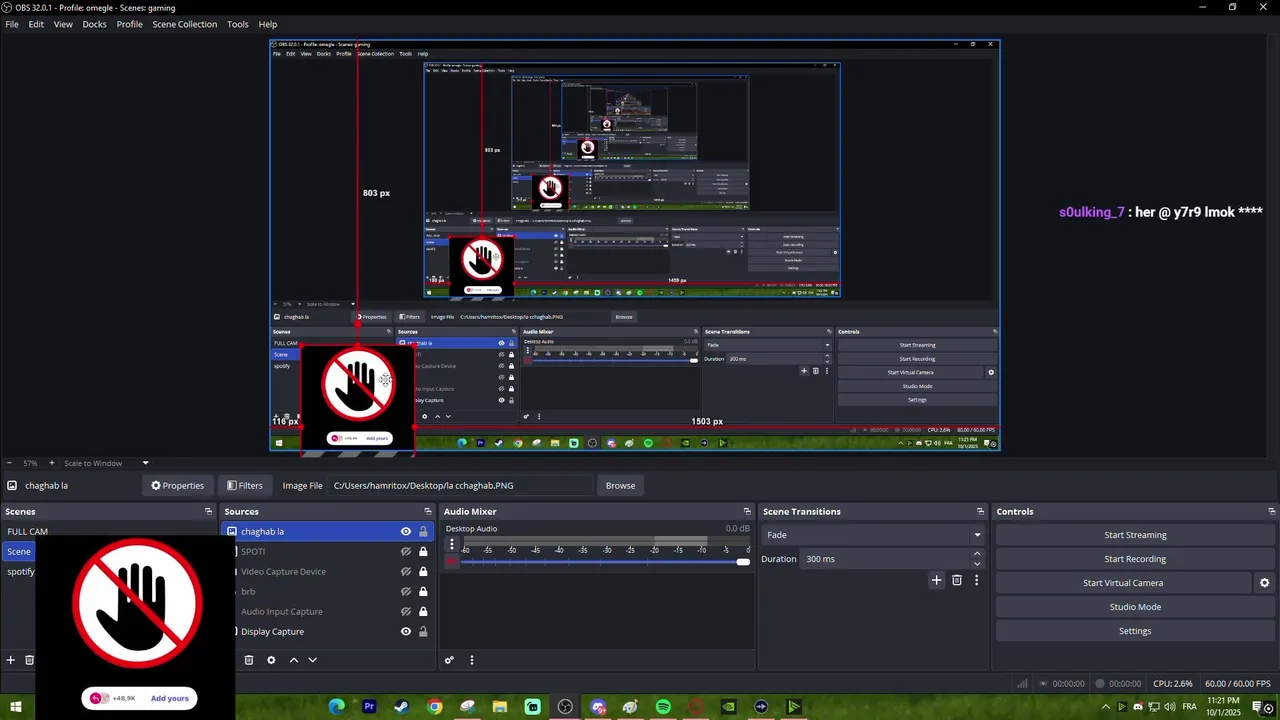Open the File menu
Screen dimensions: 1280x720
coord(12,24)
